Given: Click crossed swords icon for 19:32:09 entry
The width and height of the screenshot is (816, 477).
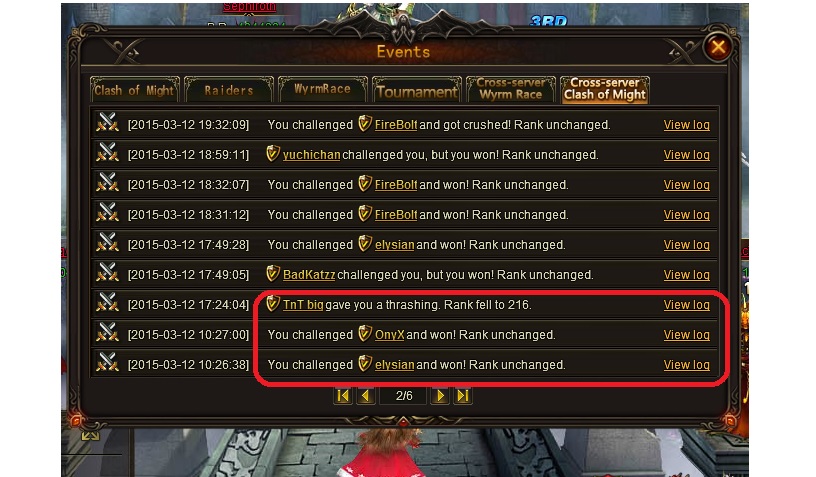Looking at the screenshot, I should click(x=108, y=123).
